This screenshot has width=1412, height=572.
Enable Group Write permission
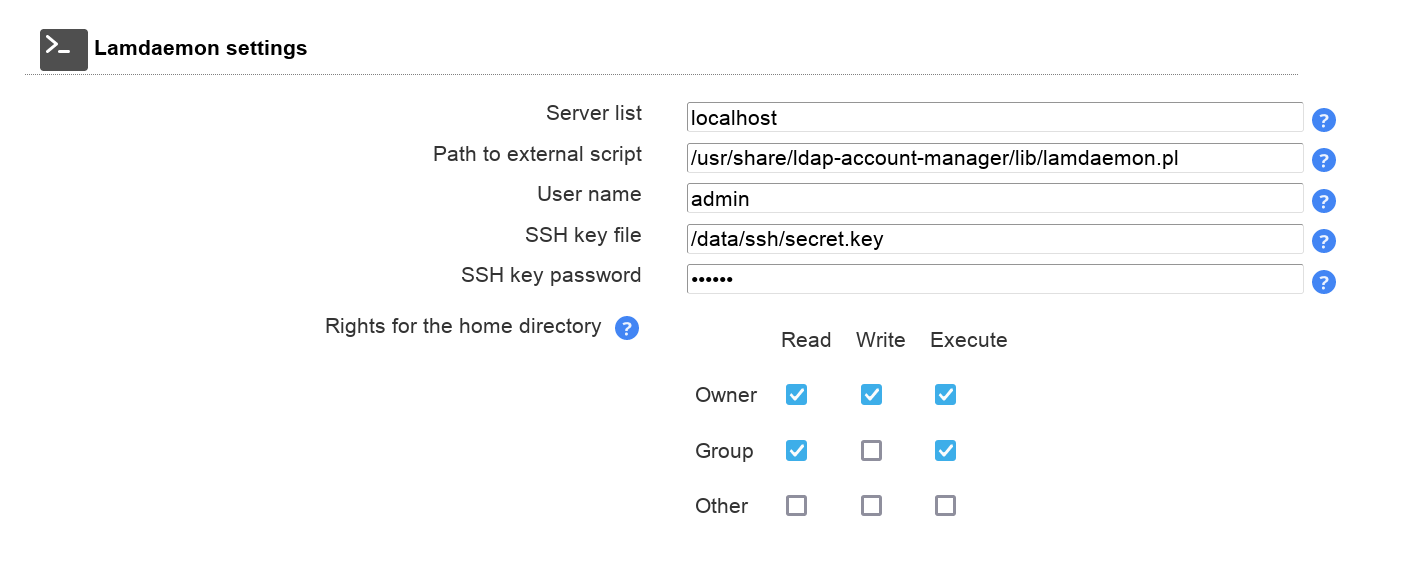(x=871, y=451)
